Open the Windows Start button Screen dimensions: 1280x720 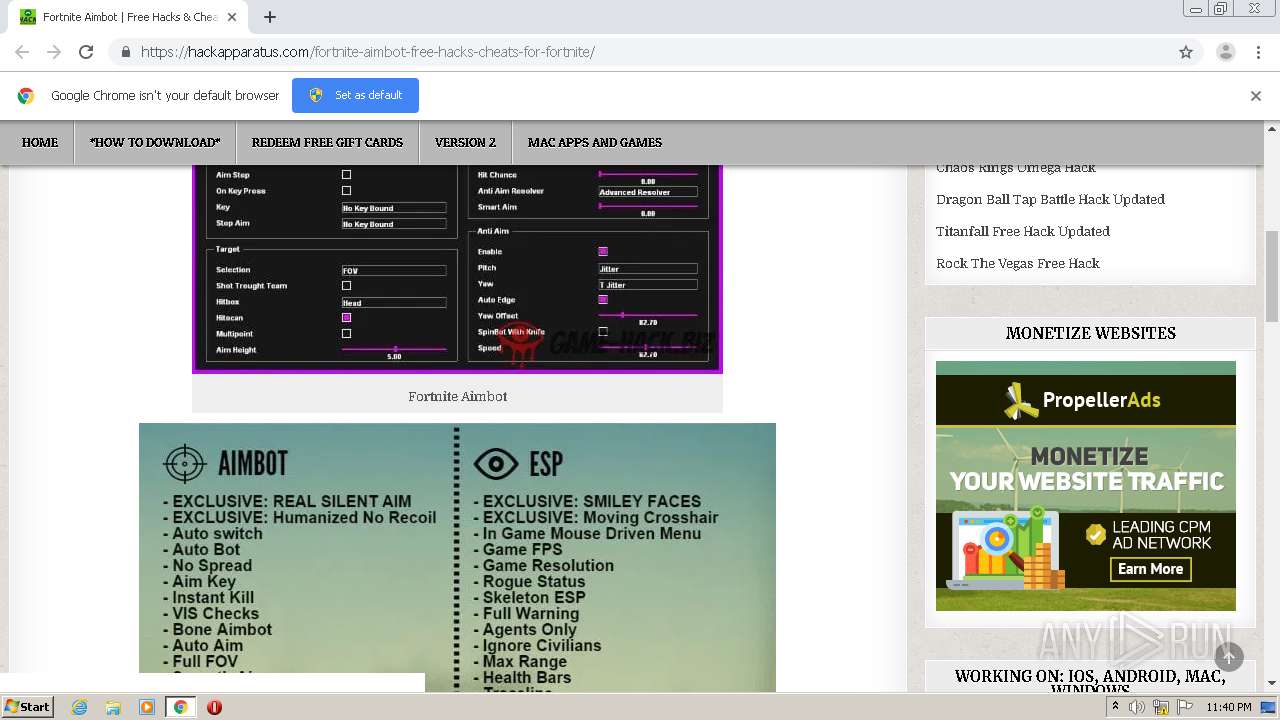[28, 706]
